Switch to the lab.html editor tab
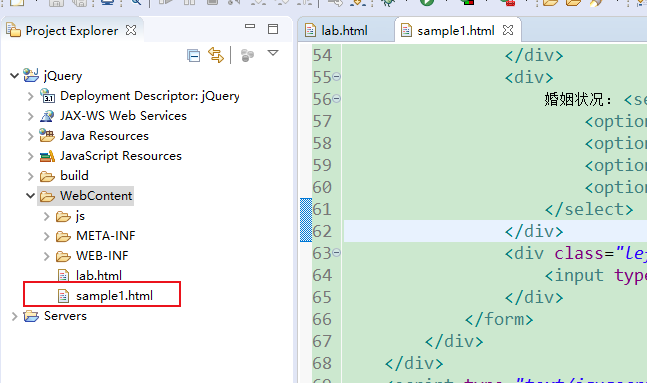Viewport: 647px width, 383px height. [344, 31]
